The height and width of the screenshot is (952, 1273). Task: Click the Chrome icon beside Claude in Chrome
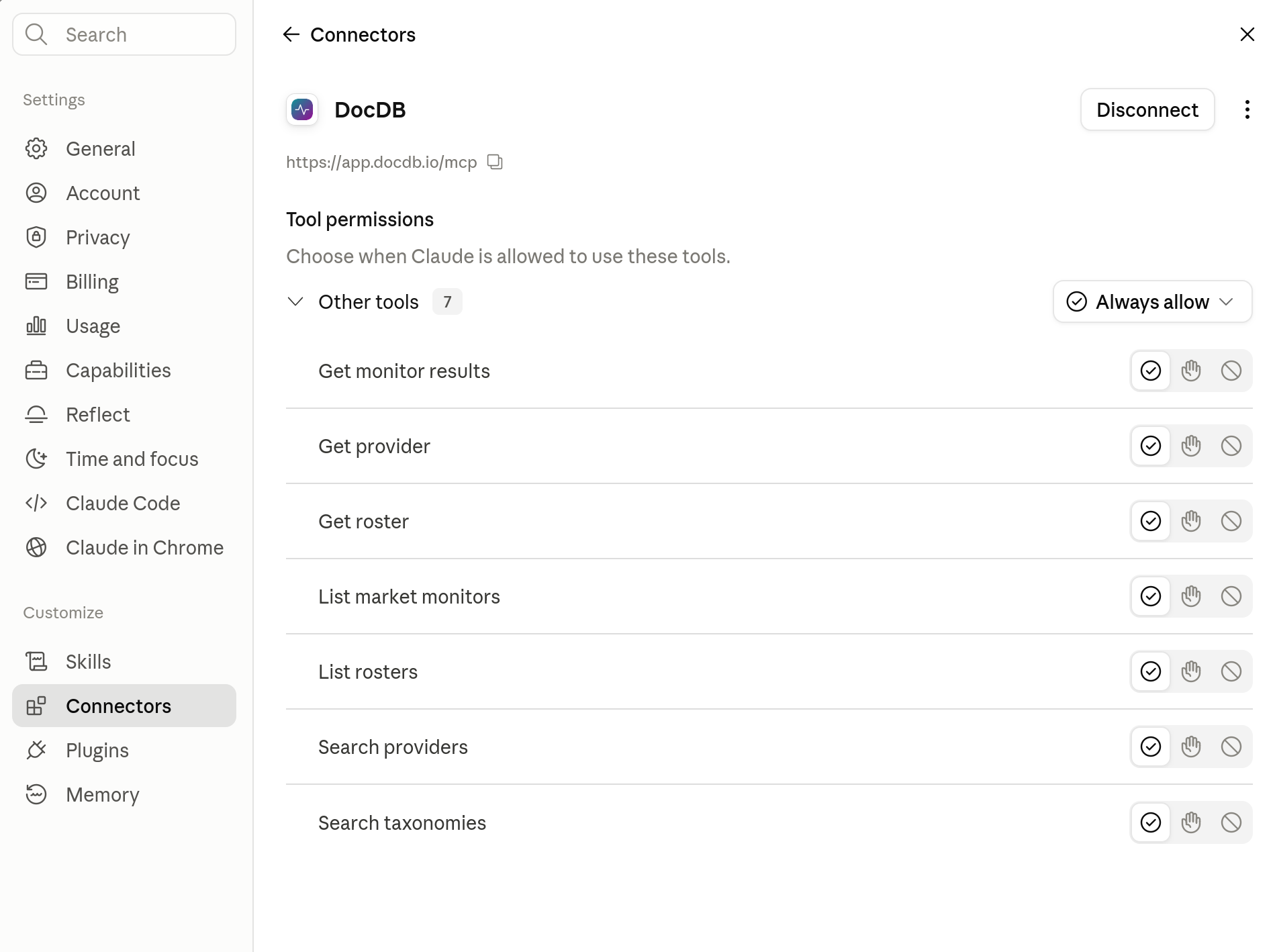[x=36, y=547]
